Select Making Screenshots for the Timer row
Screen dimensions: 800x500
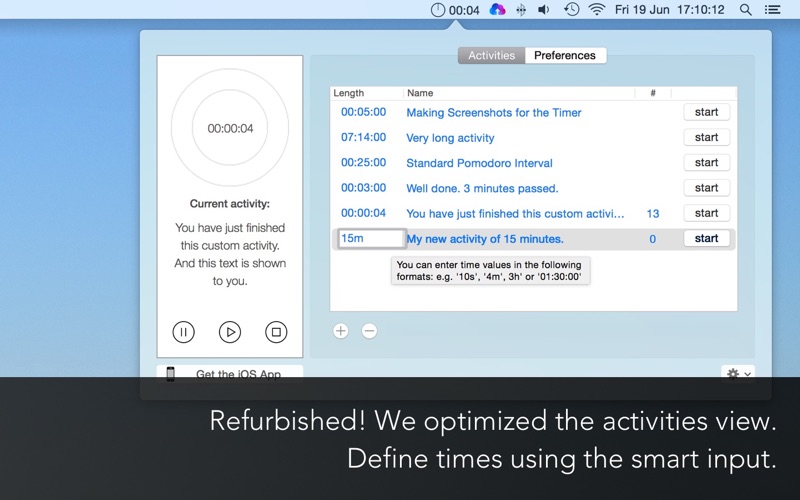[533, 112]
